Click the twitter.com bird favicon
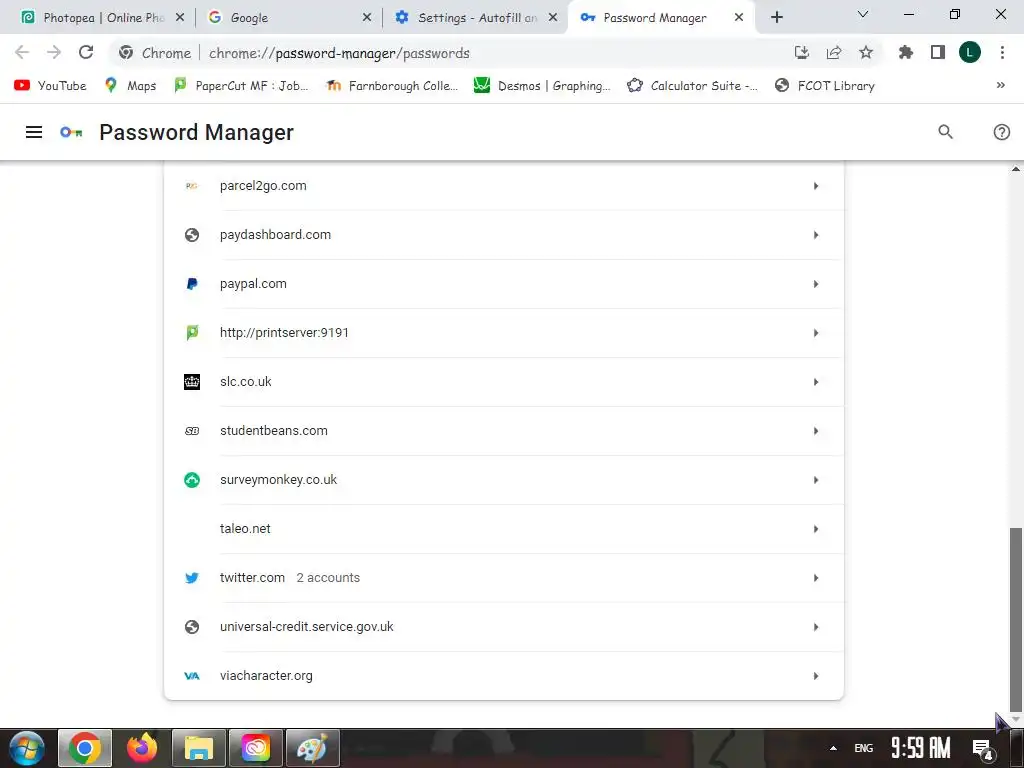1024x768 pixels. click(192, 578)
